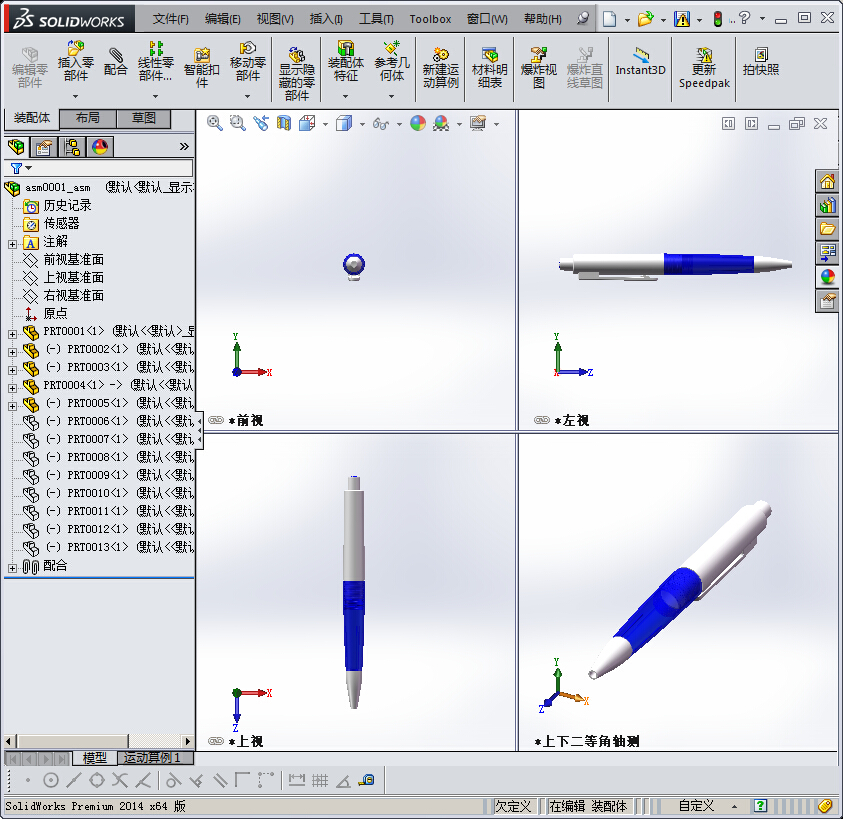The width and height of the screenshot is (843, 819).
Task: Click Show Hidden Components (显示隐藏的零部件)
Action: [x=297, y=74]
